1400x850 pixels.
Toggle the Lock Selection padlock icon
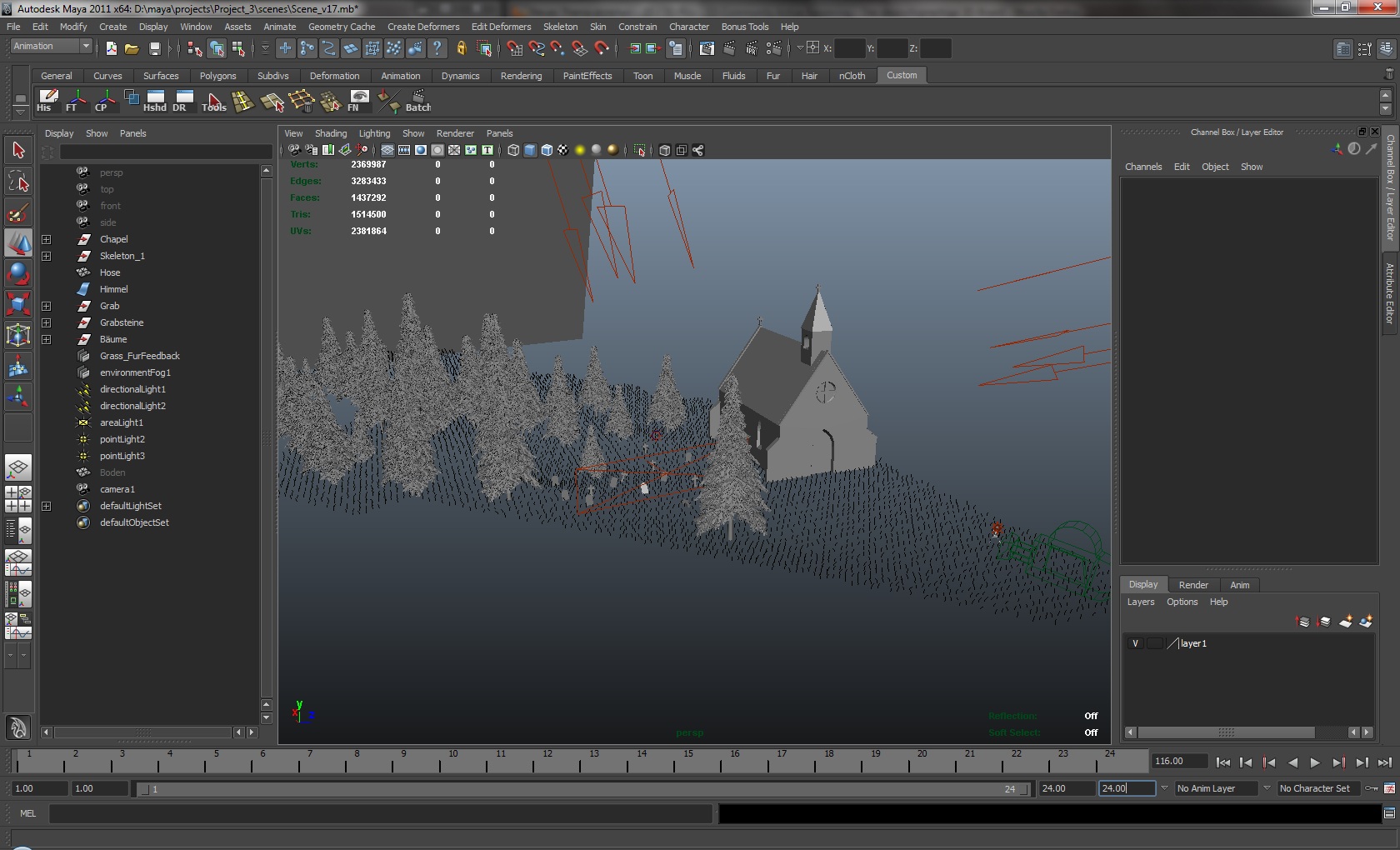462,48
